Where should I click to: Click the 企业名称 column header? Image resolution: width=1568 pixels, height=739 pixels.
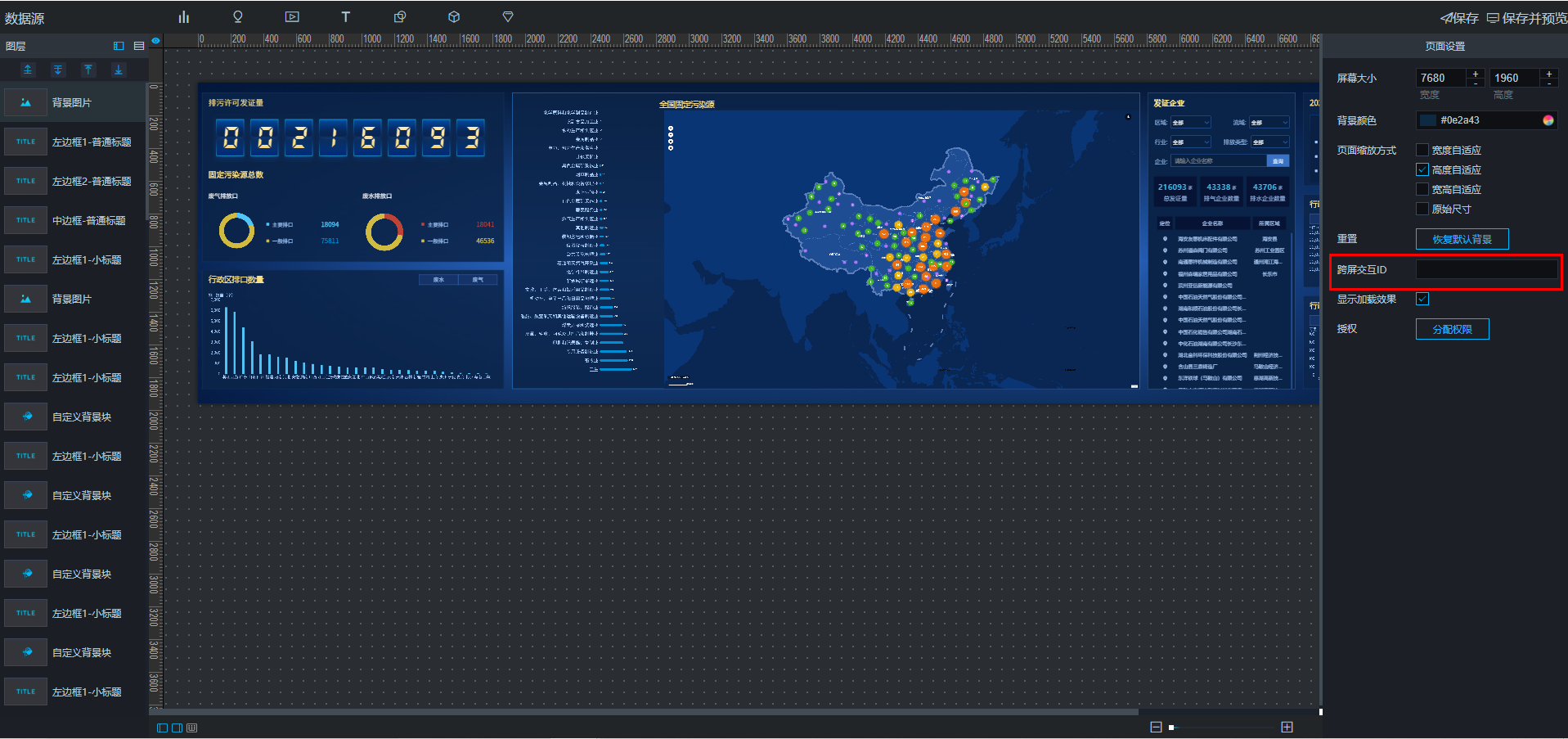tap(1212, 223)
